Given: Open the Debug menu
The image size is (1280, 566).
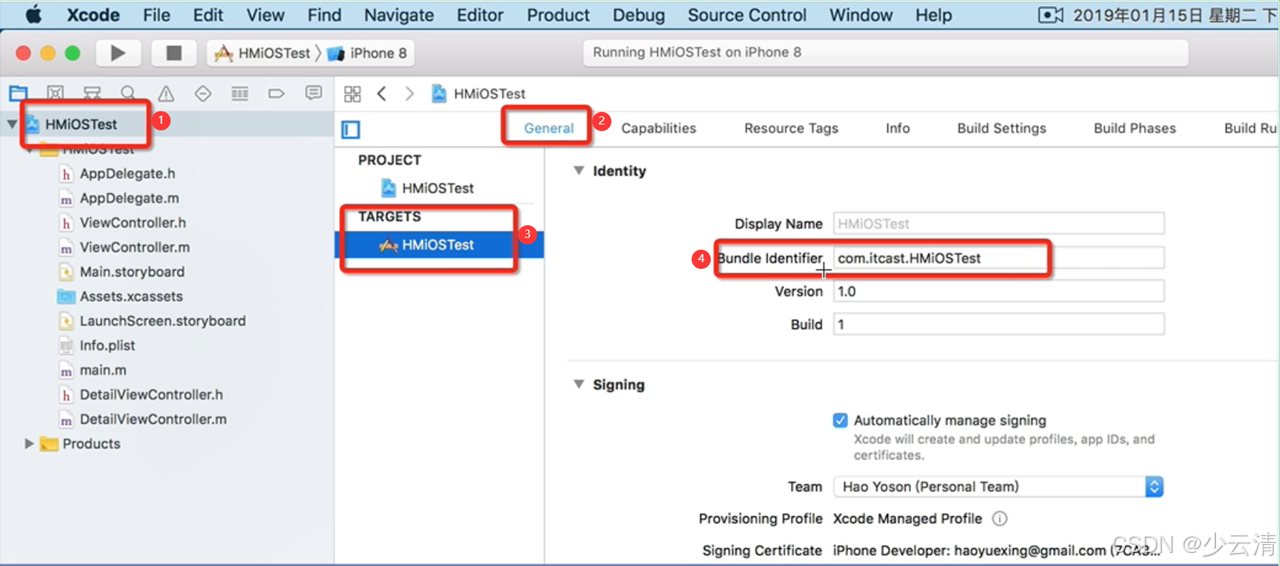Looking at the screenshot, I should (639, 15).
